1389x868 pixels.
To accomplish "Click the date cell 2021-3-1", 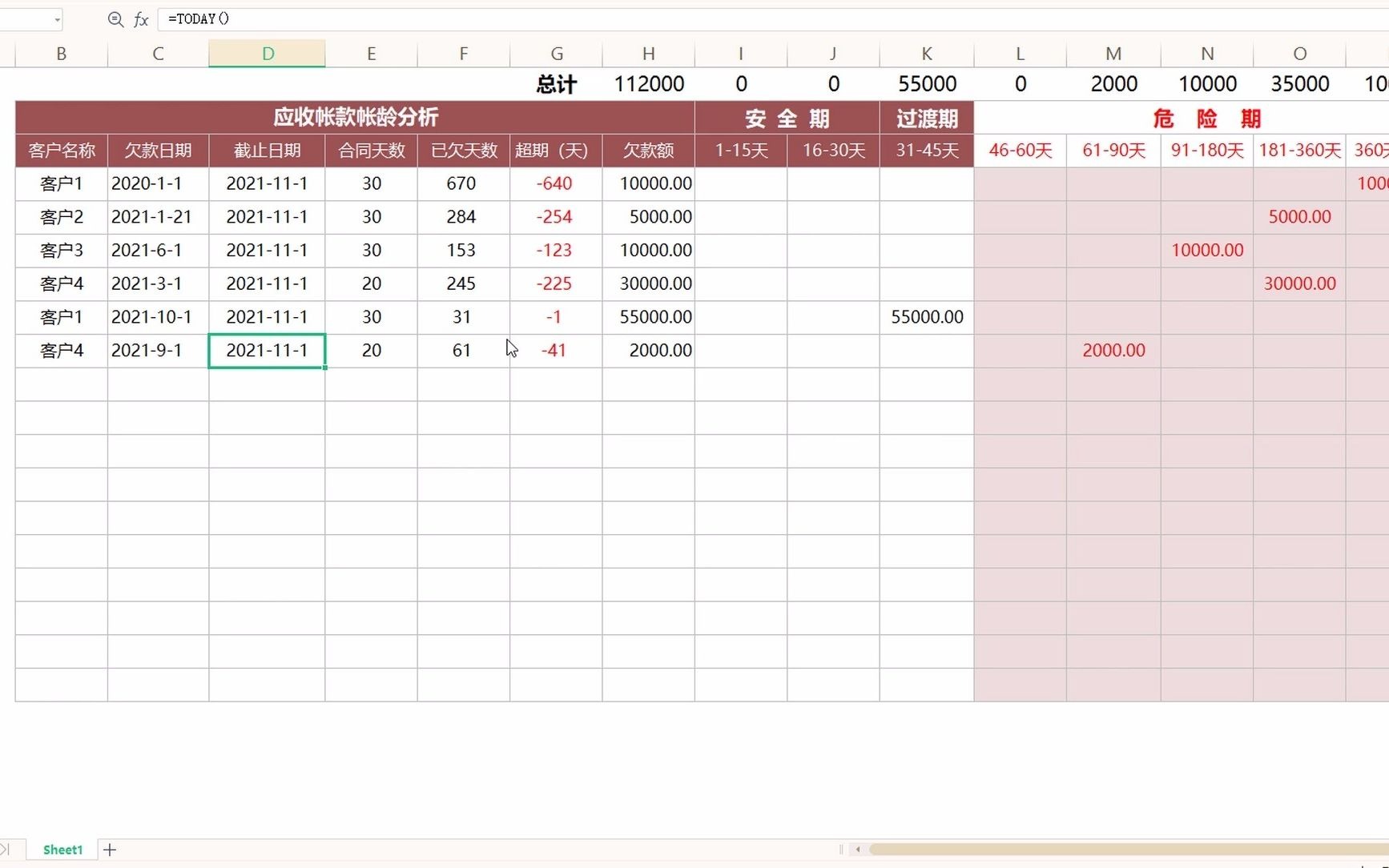I will (158, 283).
